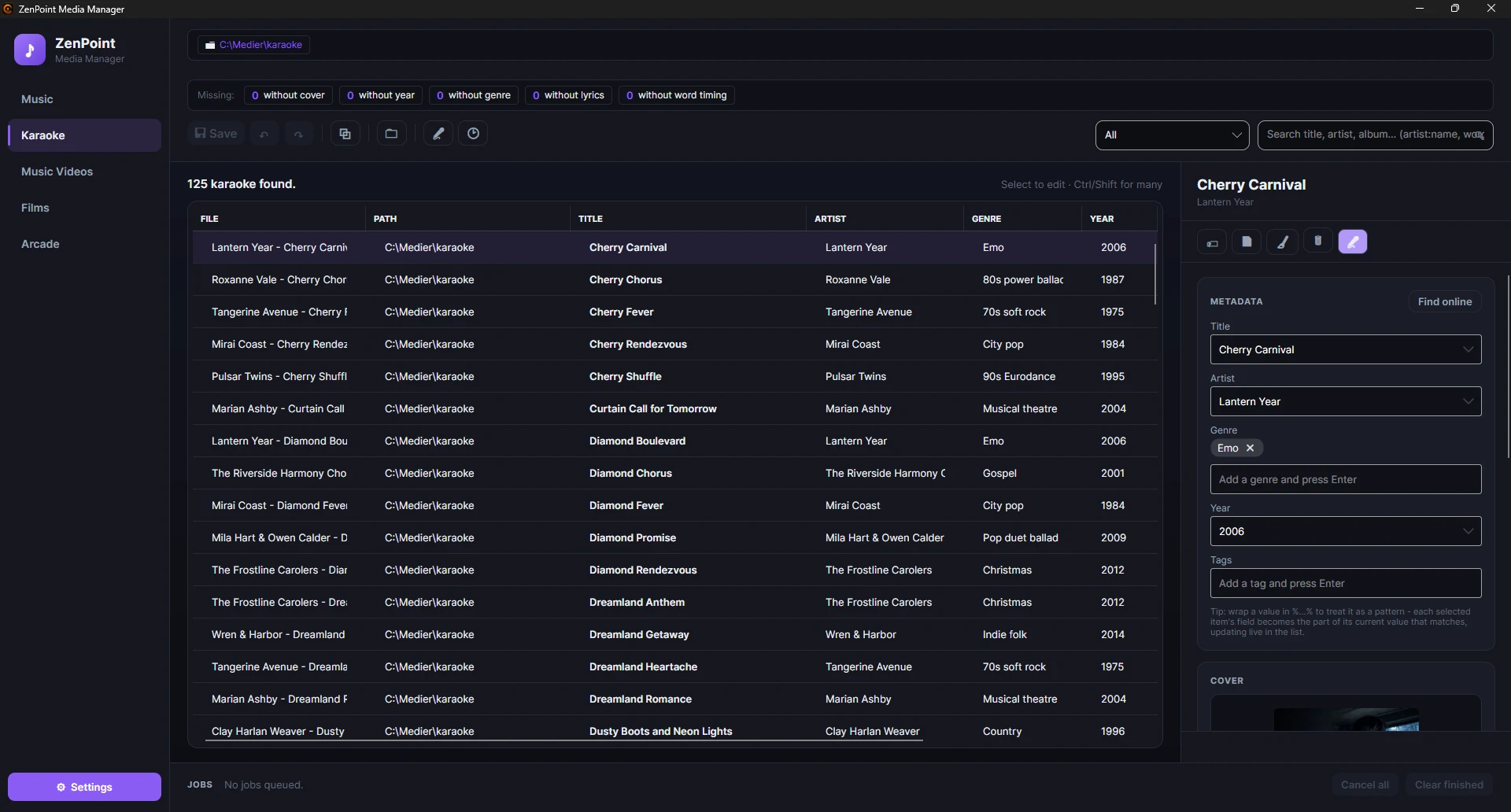
Task: Click the clock icon in the toolbar
Action: tap(473, 134)
